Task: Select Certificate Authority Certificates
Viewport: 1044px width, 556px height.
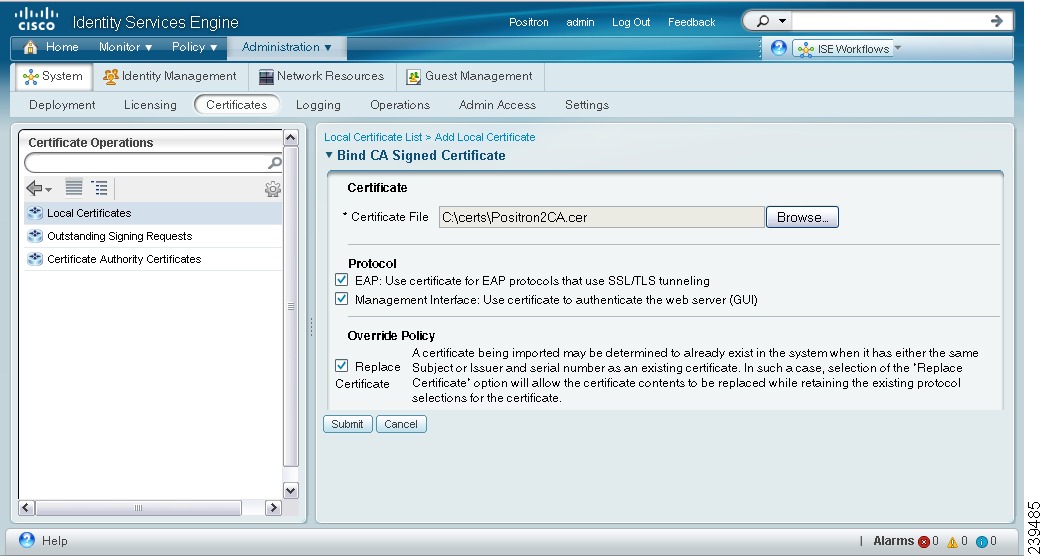Action: (x=153, y=259)
